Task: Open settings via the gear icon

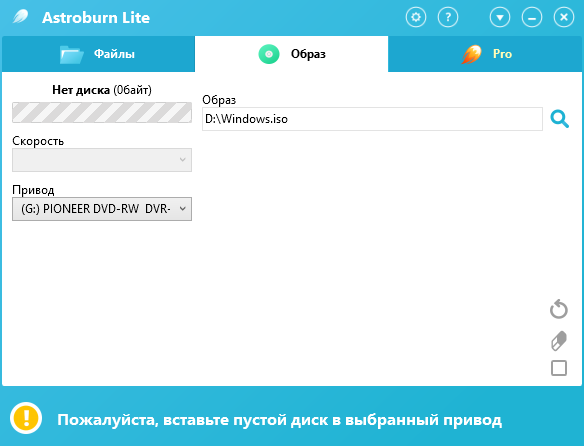Action: tap(416, 17)
